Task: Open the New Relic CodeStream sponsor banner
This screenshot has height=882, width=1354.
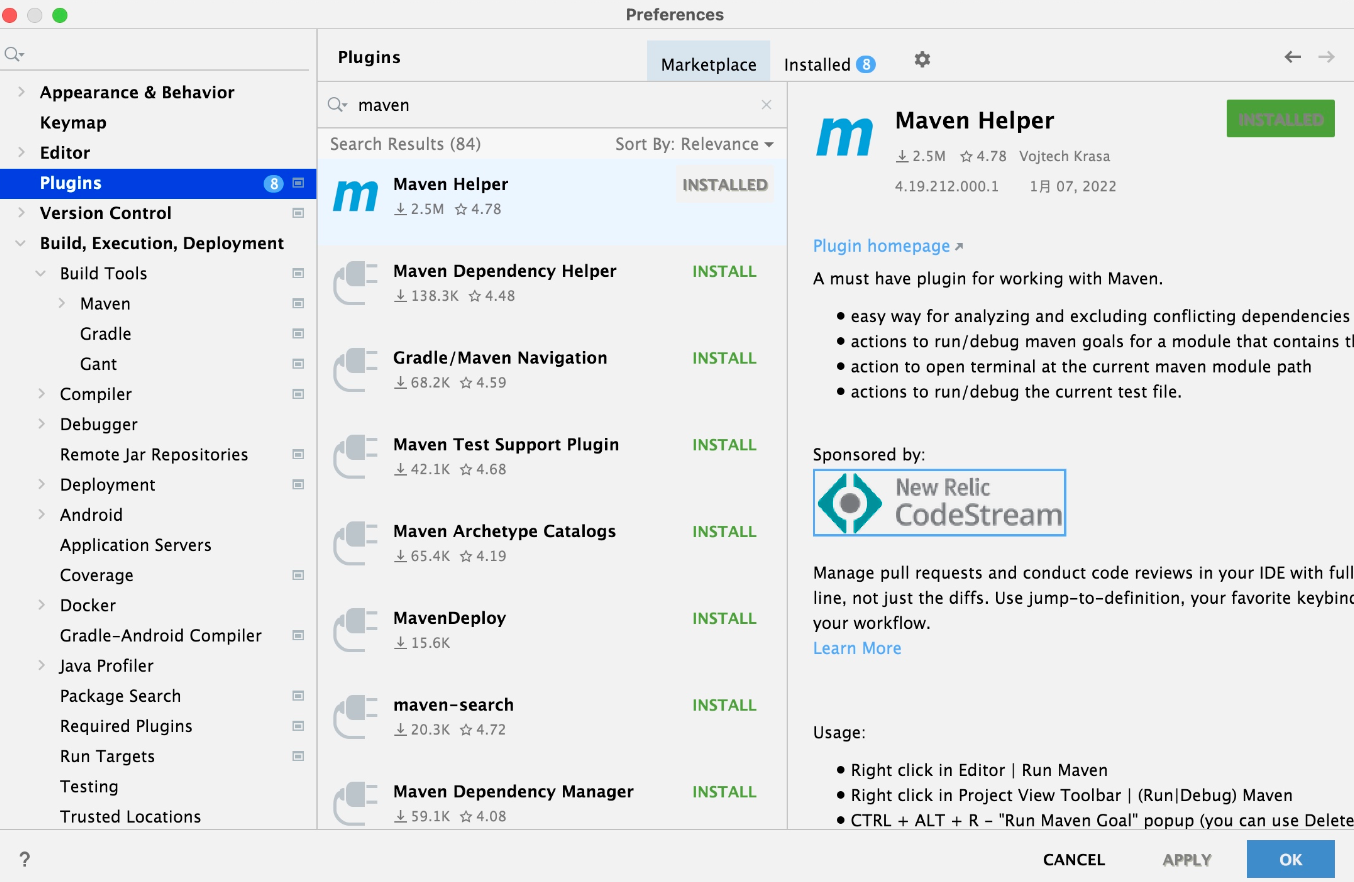Action: click(x=939, y=503)
